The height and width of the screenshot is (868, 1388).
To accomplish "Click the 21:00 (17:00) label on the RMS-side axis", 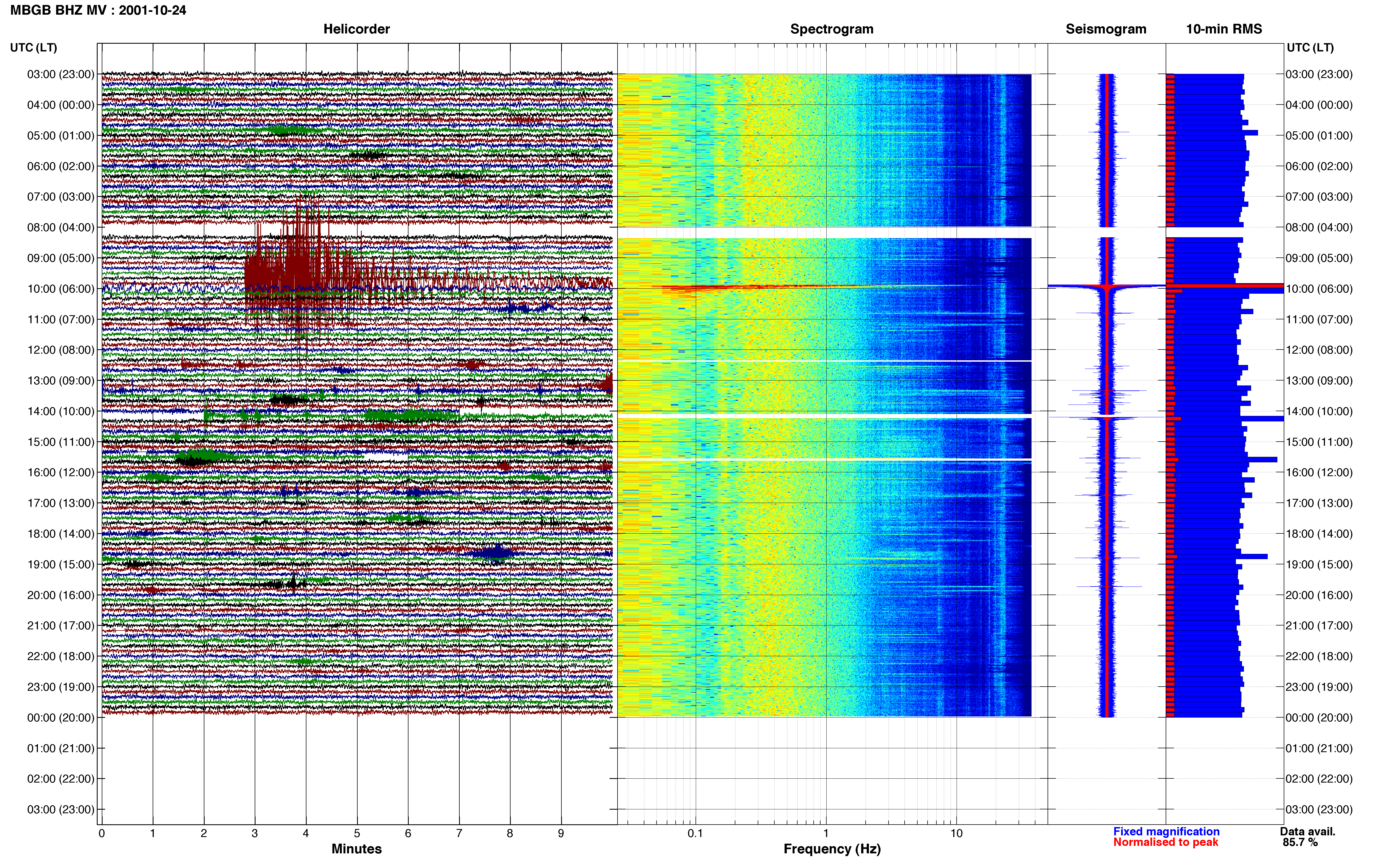I will coord(1319,626).
